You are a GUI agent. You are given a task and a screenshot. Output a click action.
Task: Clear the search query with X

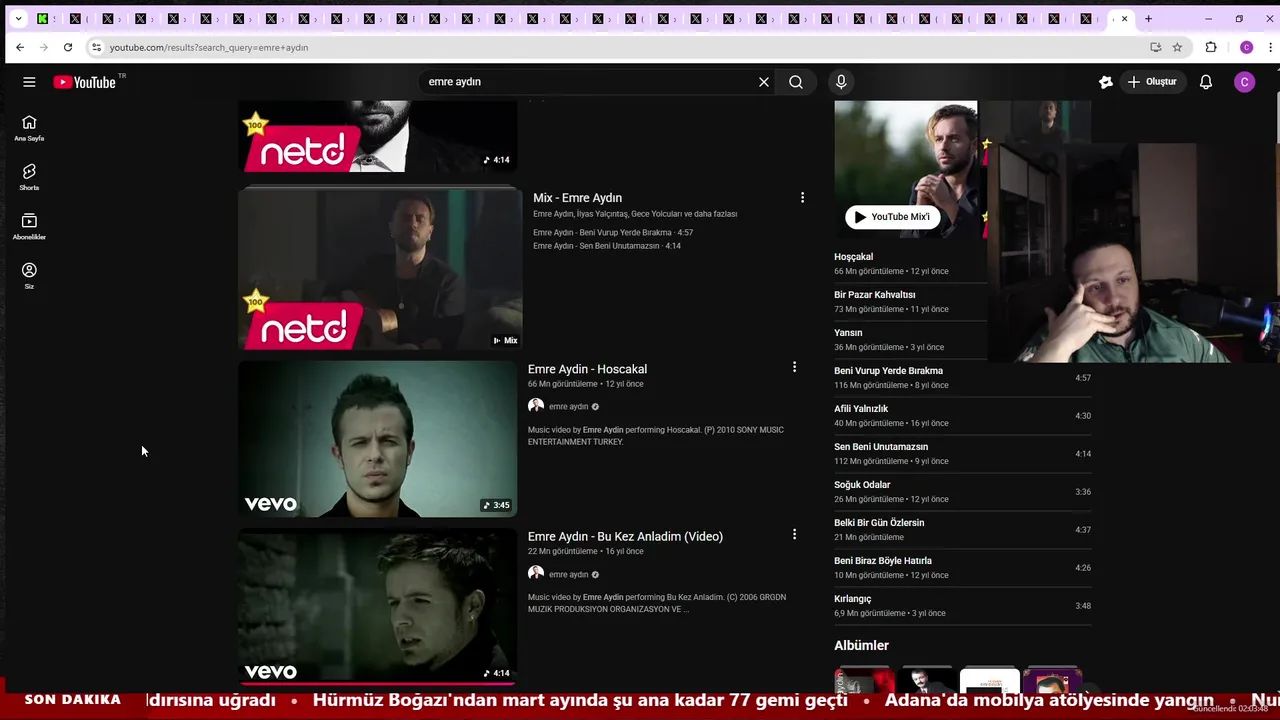(764, 82)
